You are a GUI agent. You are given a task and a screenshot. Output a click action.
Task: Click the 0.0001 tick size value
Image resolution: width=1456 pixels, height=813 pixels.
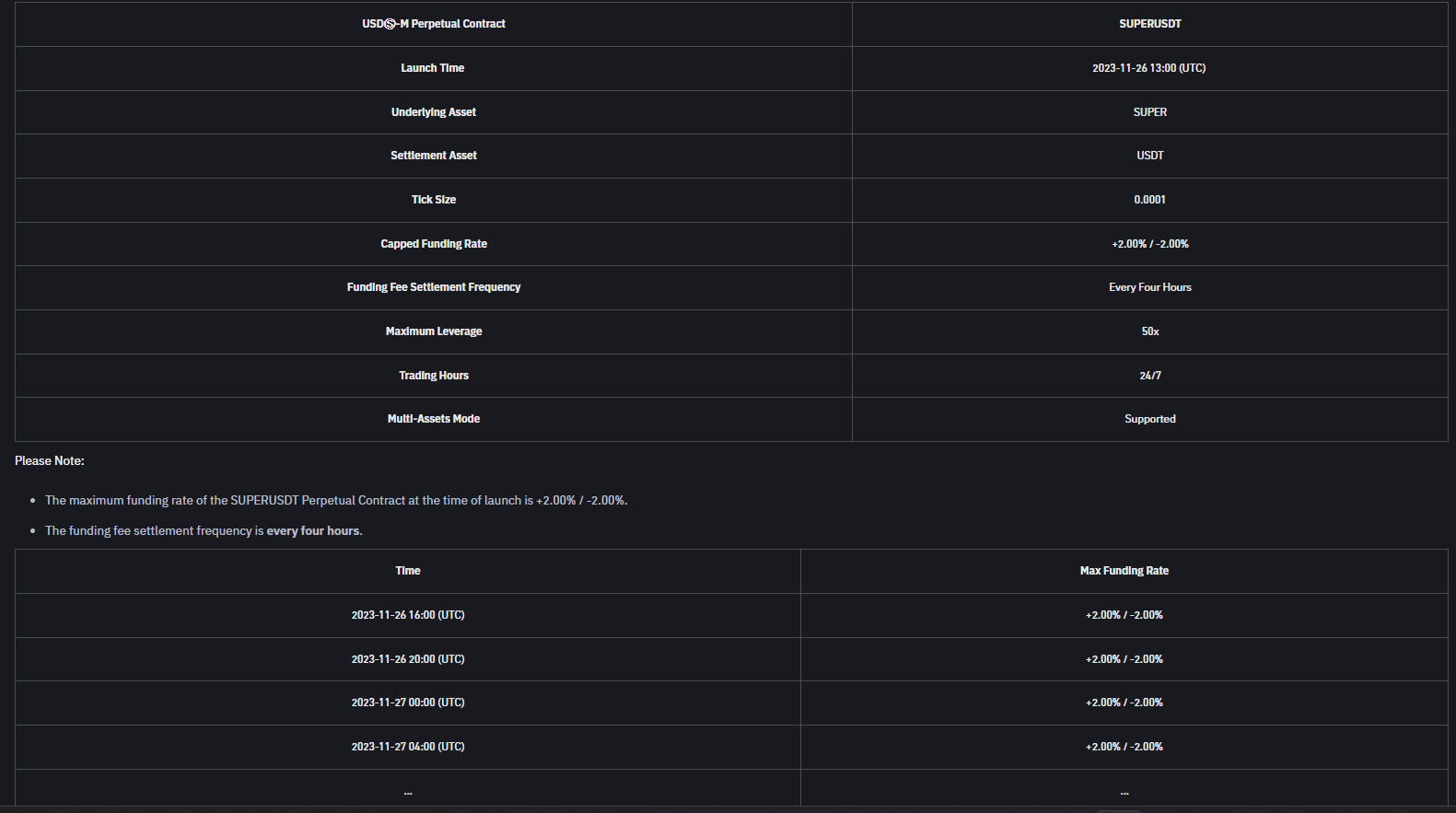point(1149,200)
